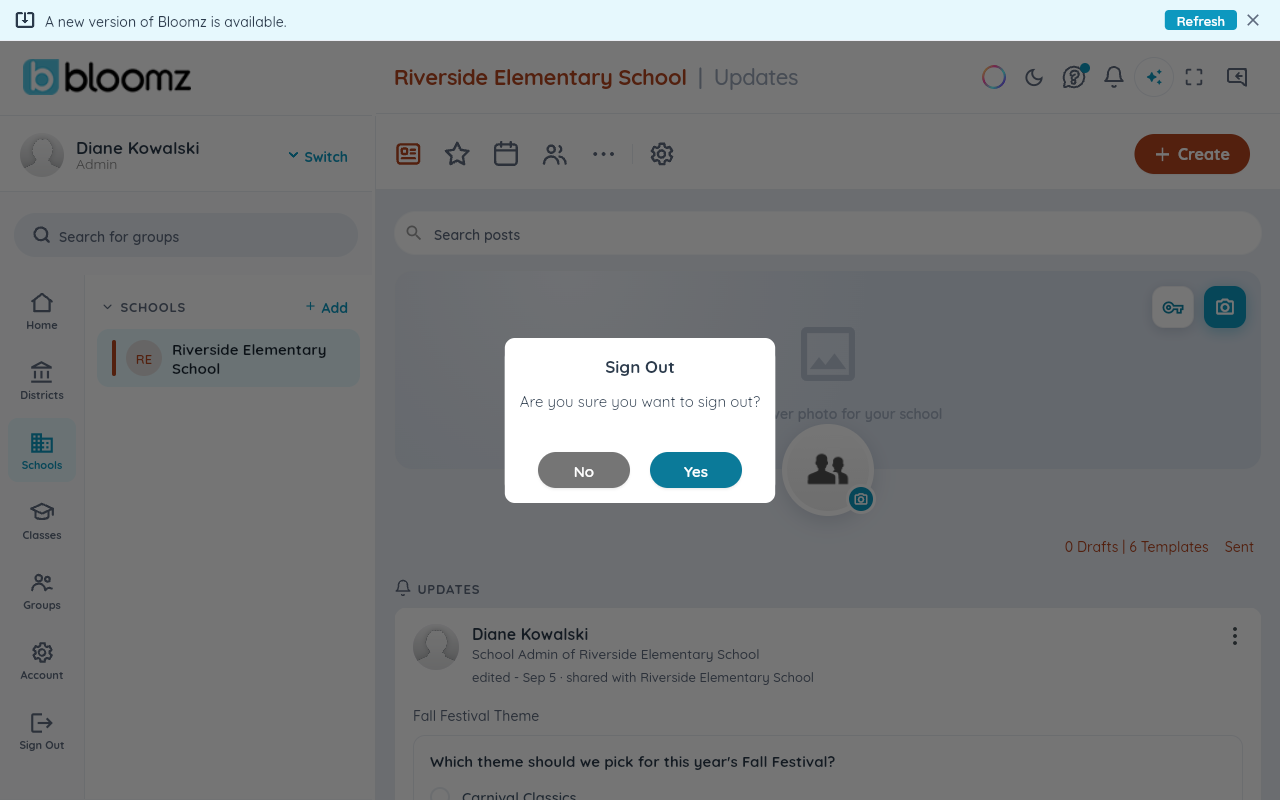
Task: Open Sent posts link
Action: pos(1239,547)
